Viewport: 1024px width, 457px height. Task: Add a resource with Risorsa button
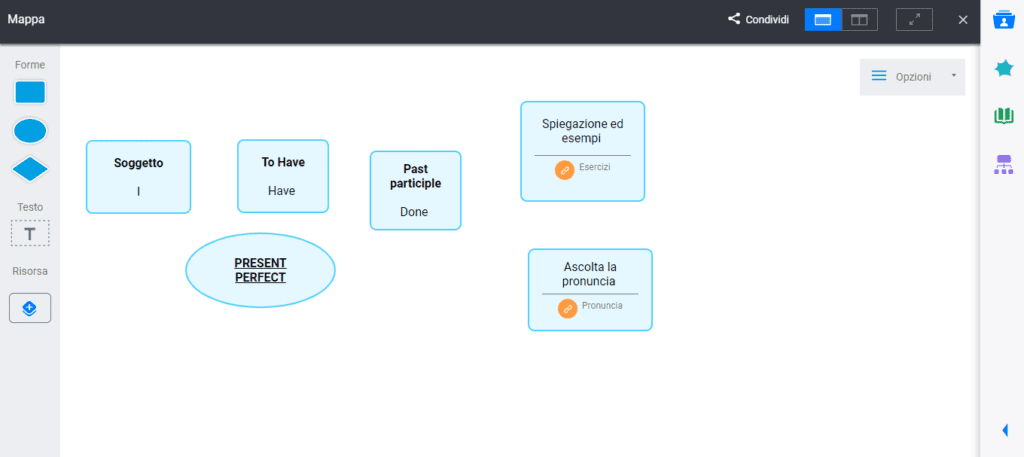click(x=30, y=308)
